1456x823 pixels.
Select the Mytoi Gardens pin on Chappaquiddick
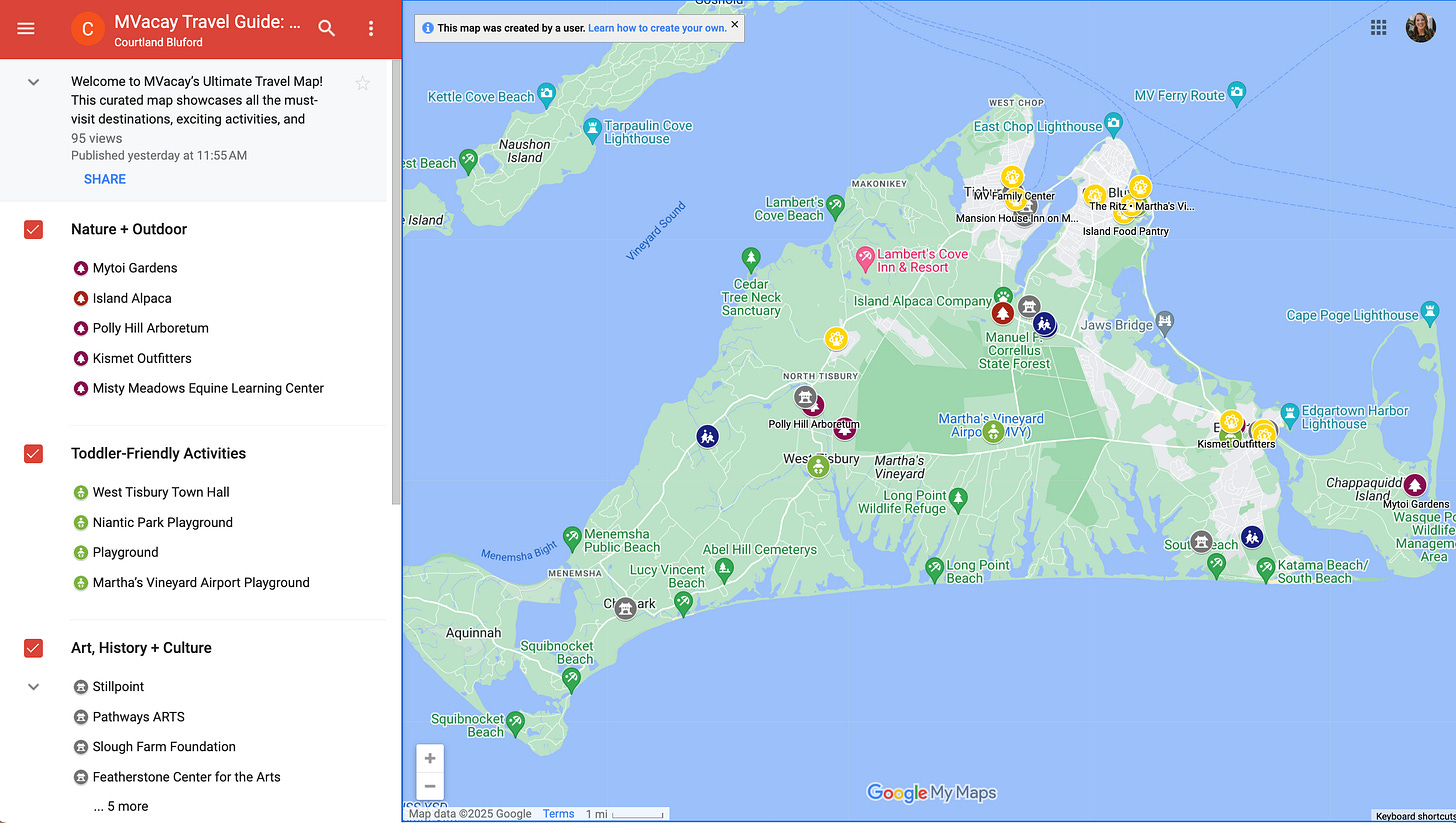(x=1414, y=485)
